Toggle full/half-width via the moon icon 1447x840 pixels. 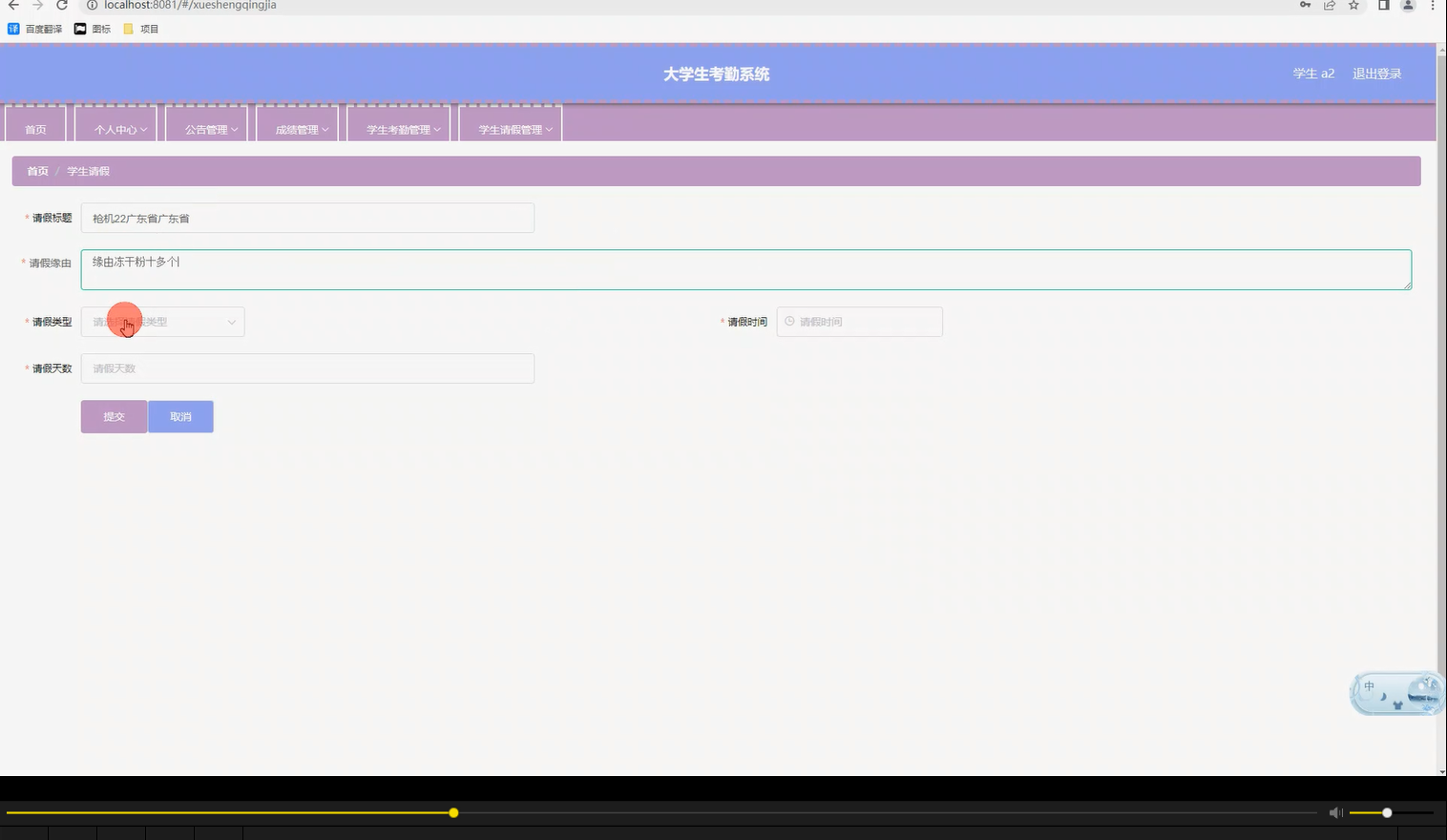click(x=1382, y=696)
